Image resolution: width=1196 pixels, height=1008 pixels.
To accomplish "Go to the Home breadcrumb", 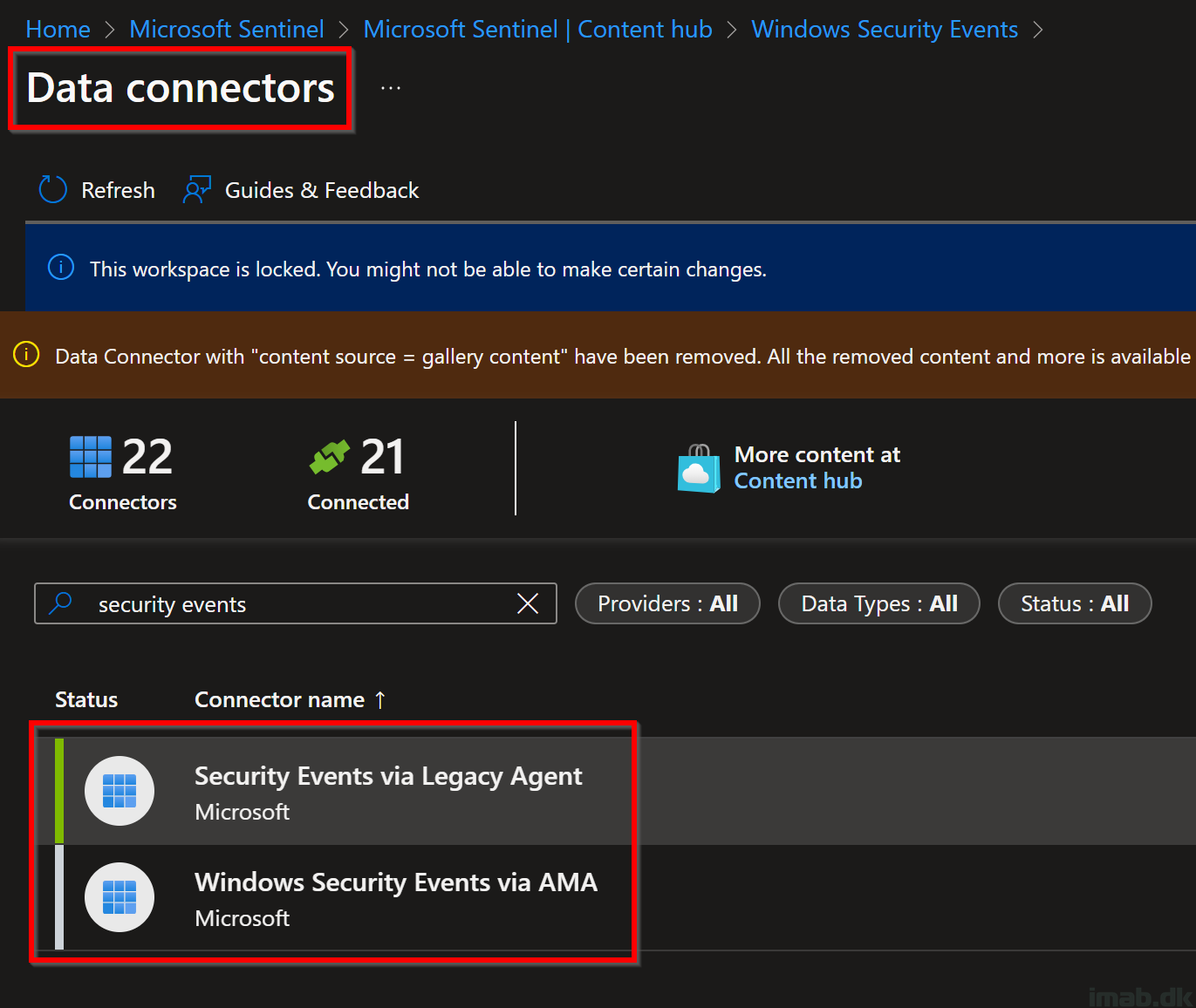I will coord(58,30).
